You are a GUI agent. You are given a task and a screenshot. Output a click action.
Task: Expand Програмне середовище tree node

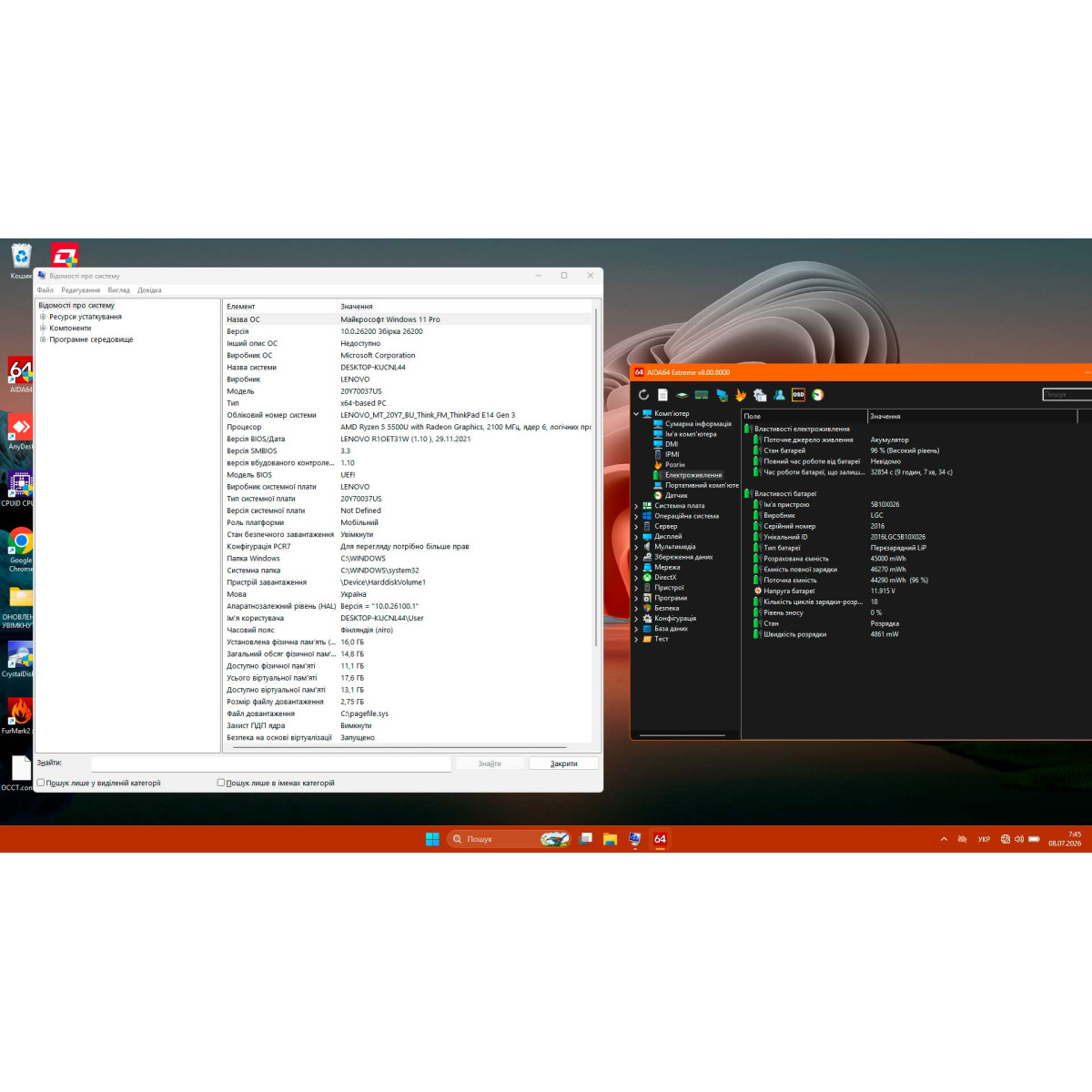point(43,339)
